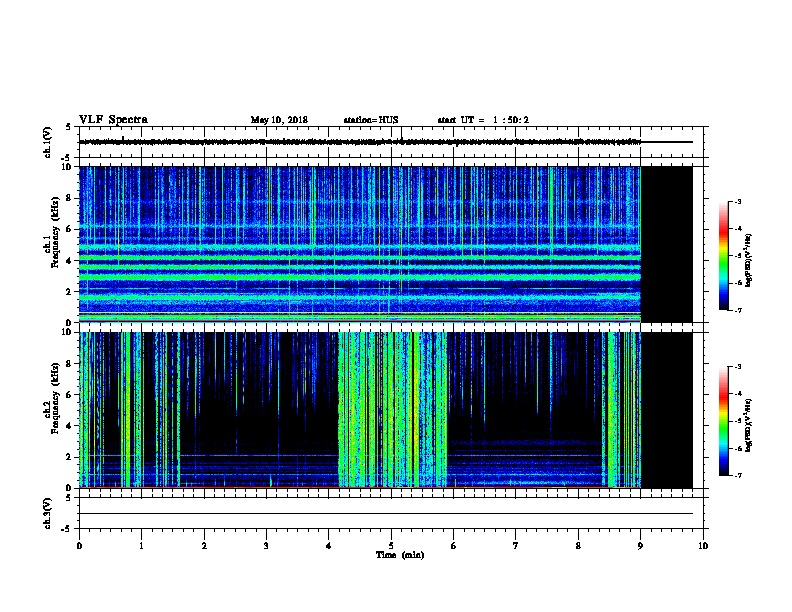Click the "5" tick on the Time axis

(391, 546)
